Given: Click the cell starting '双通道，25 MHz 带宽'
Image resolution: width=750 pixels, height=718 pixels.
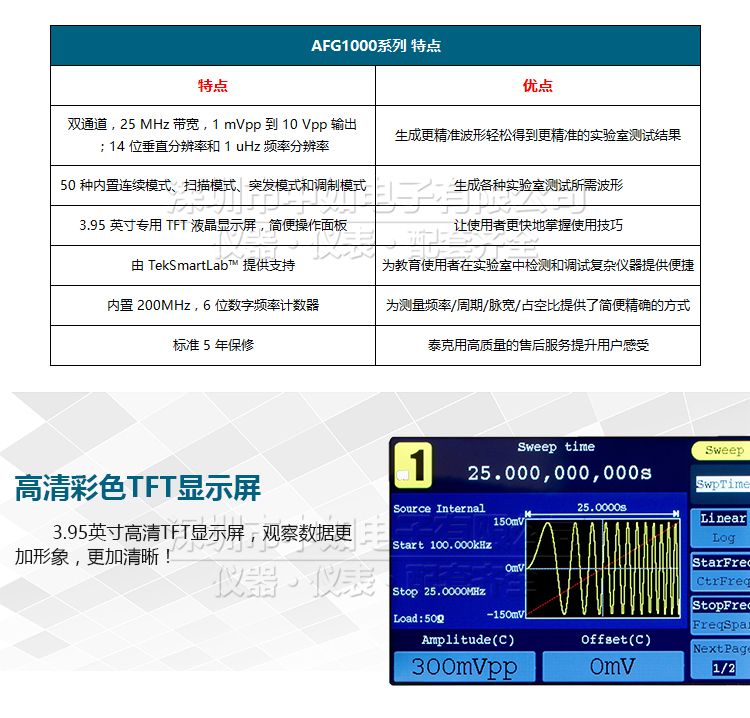Looking at the screenshot, I should pos(213,135).
